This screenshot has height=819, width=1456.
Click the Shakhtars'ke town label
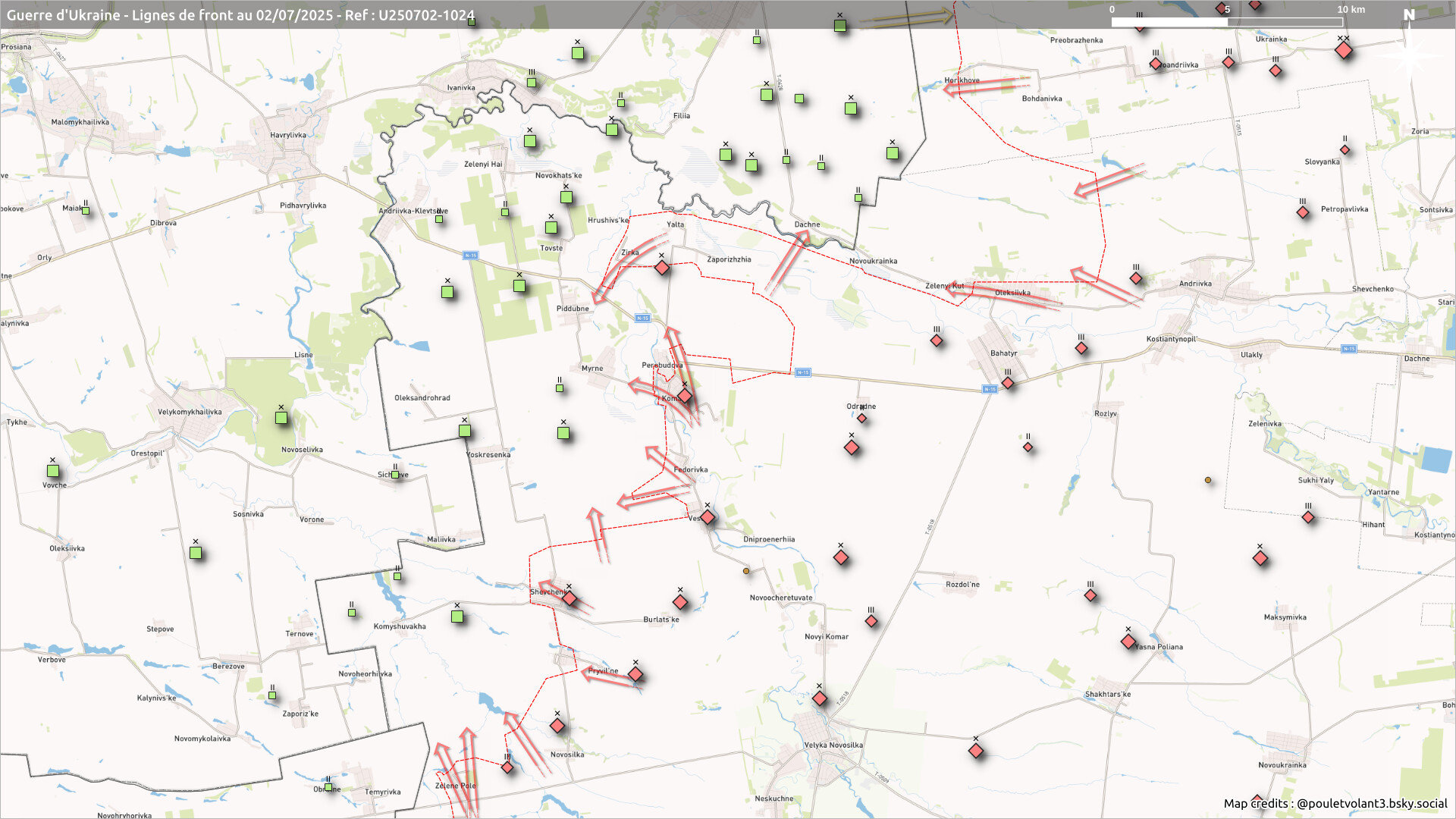point(1107,695)
